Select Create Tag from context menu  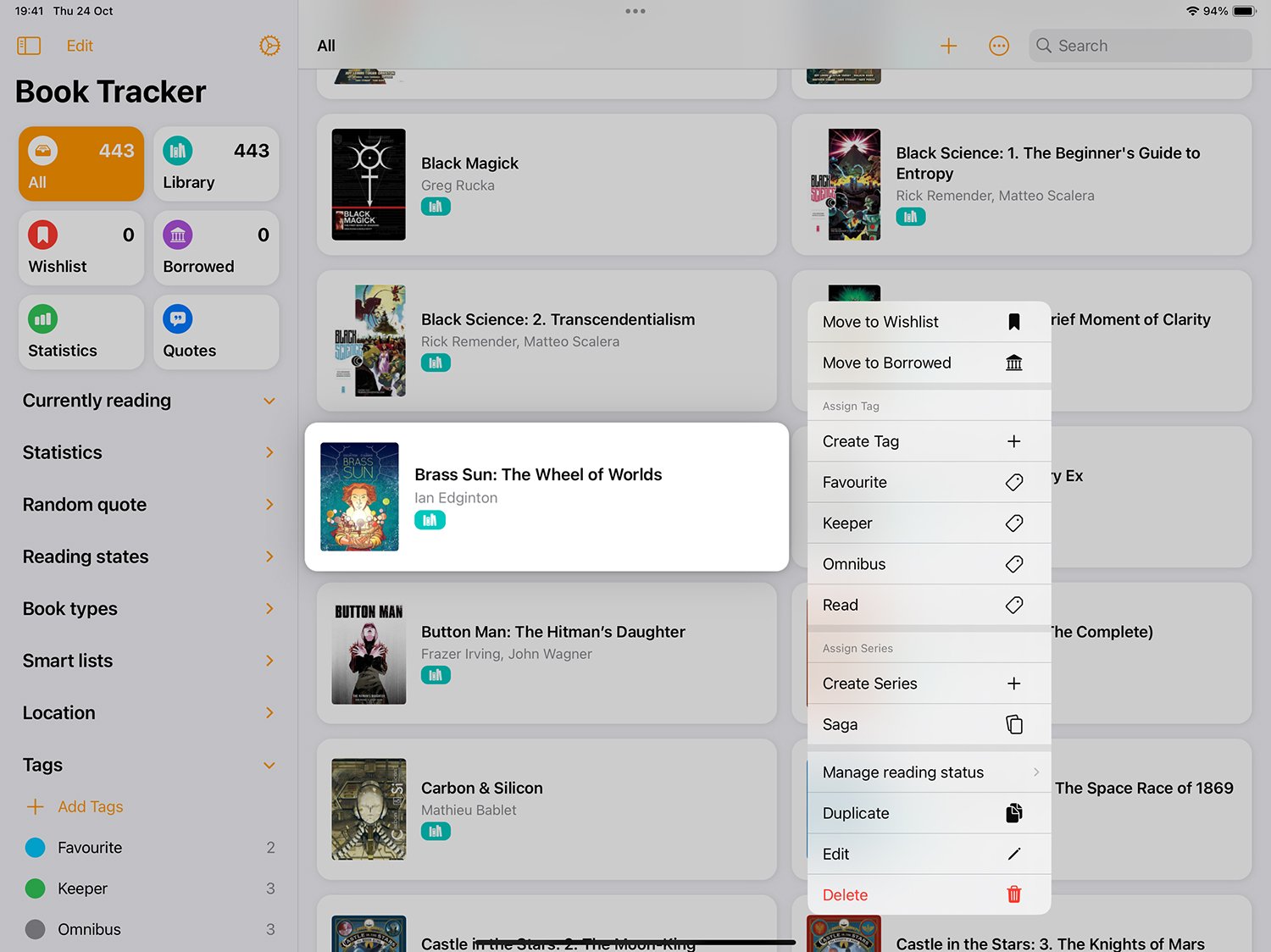[930, 441]
